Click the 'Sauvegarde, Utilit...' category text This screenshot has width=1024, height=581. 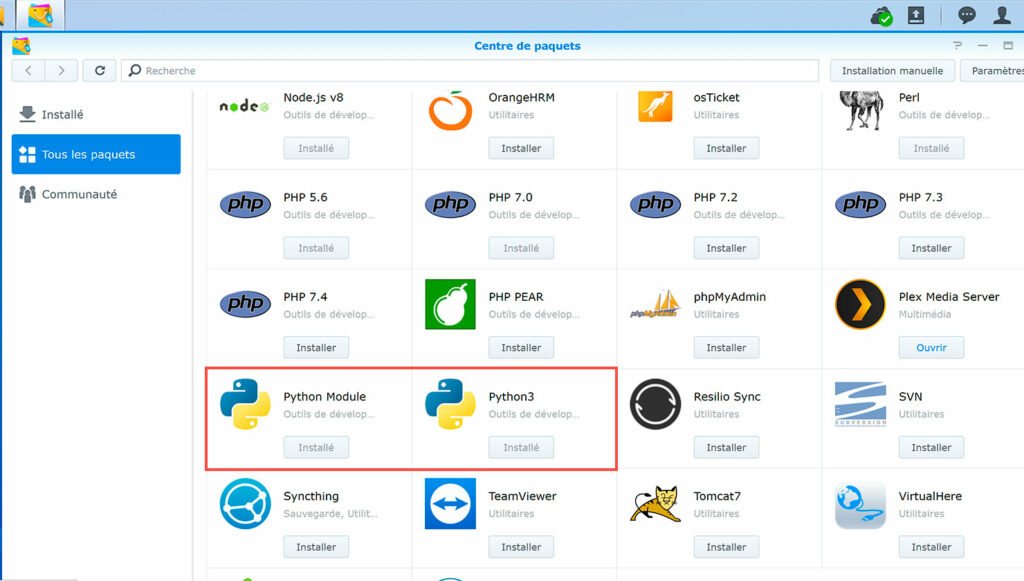tap(330, 514)
